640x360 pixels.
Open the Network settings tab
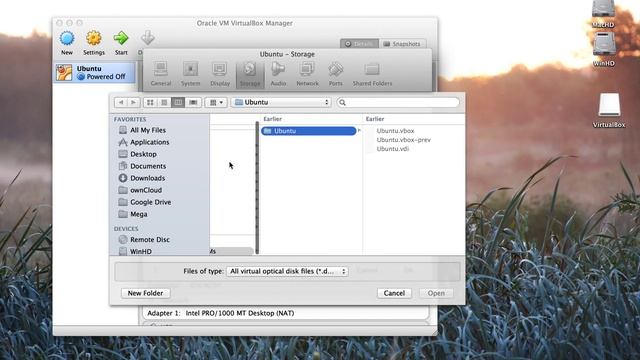[x=307, y=74]
